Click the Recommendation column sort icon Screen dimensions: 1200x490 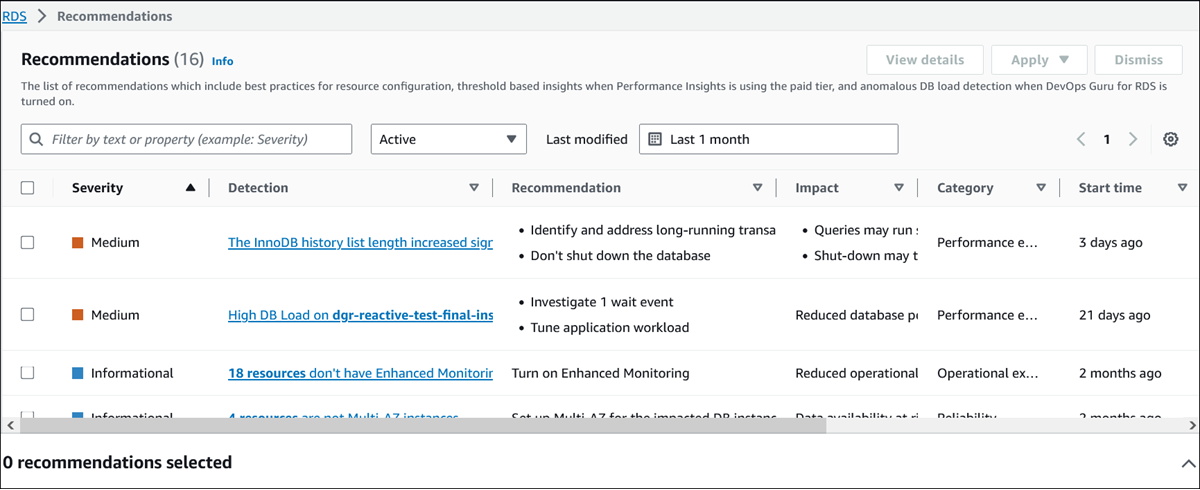click(x=758, y=188)
